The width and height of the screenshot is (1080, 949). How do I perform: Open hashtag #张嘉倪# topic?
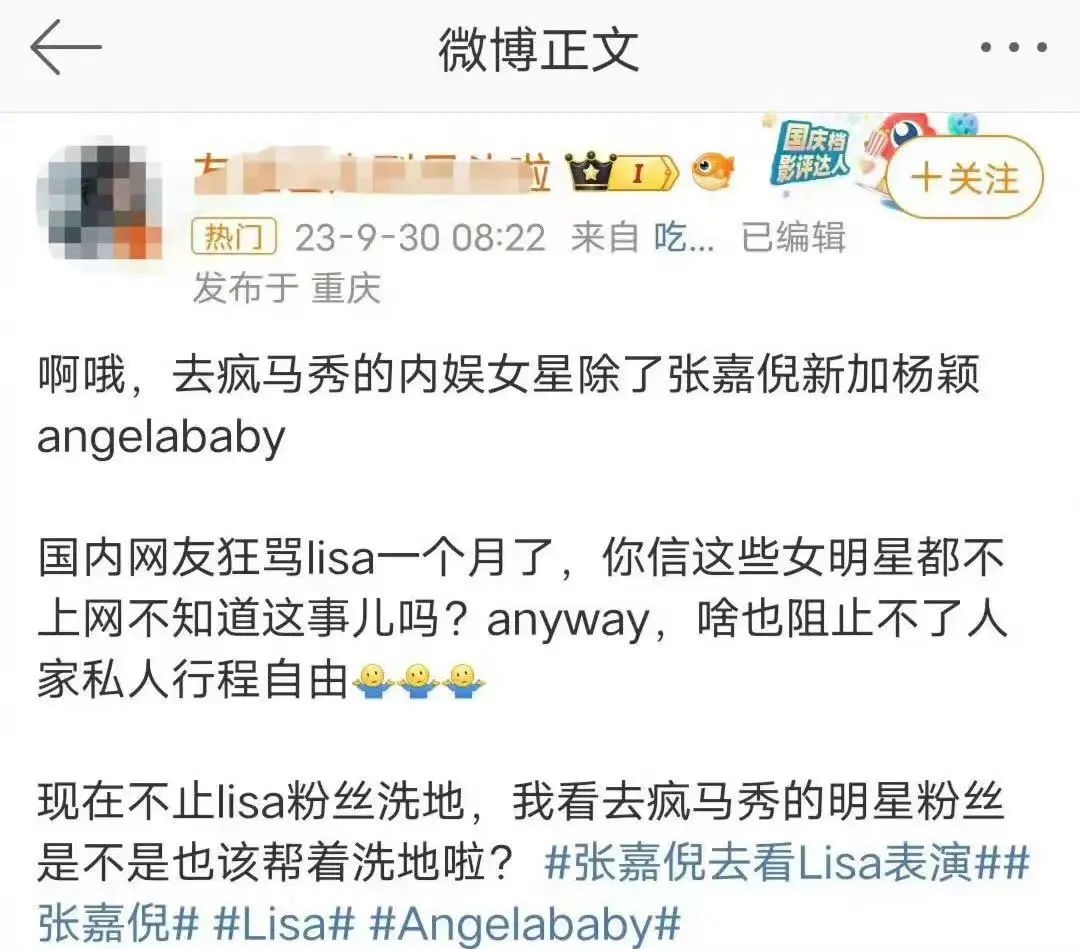tap(118, 923)
